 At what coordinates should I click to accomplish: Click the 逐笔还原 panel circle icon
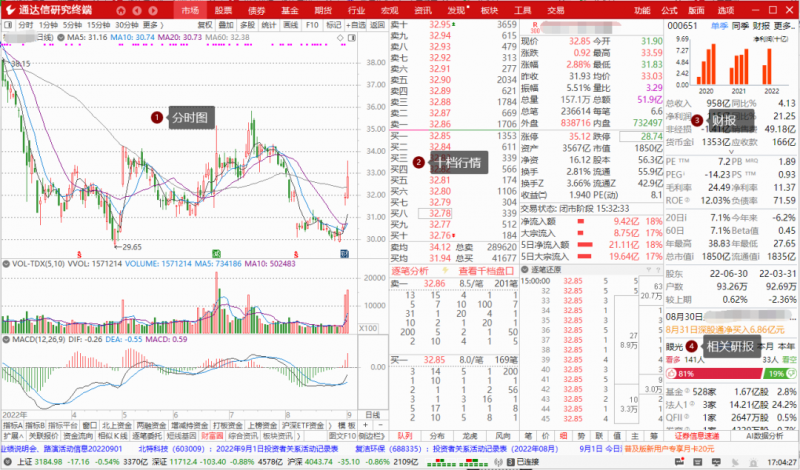pos(525,269)
